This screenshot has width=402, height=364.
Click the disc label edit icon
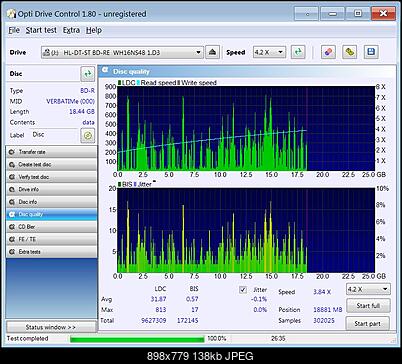pyautogui.click(x=88, y=135)
